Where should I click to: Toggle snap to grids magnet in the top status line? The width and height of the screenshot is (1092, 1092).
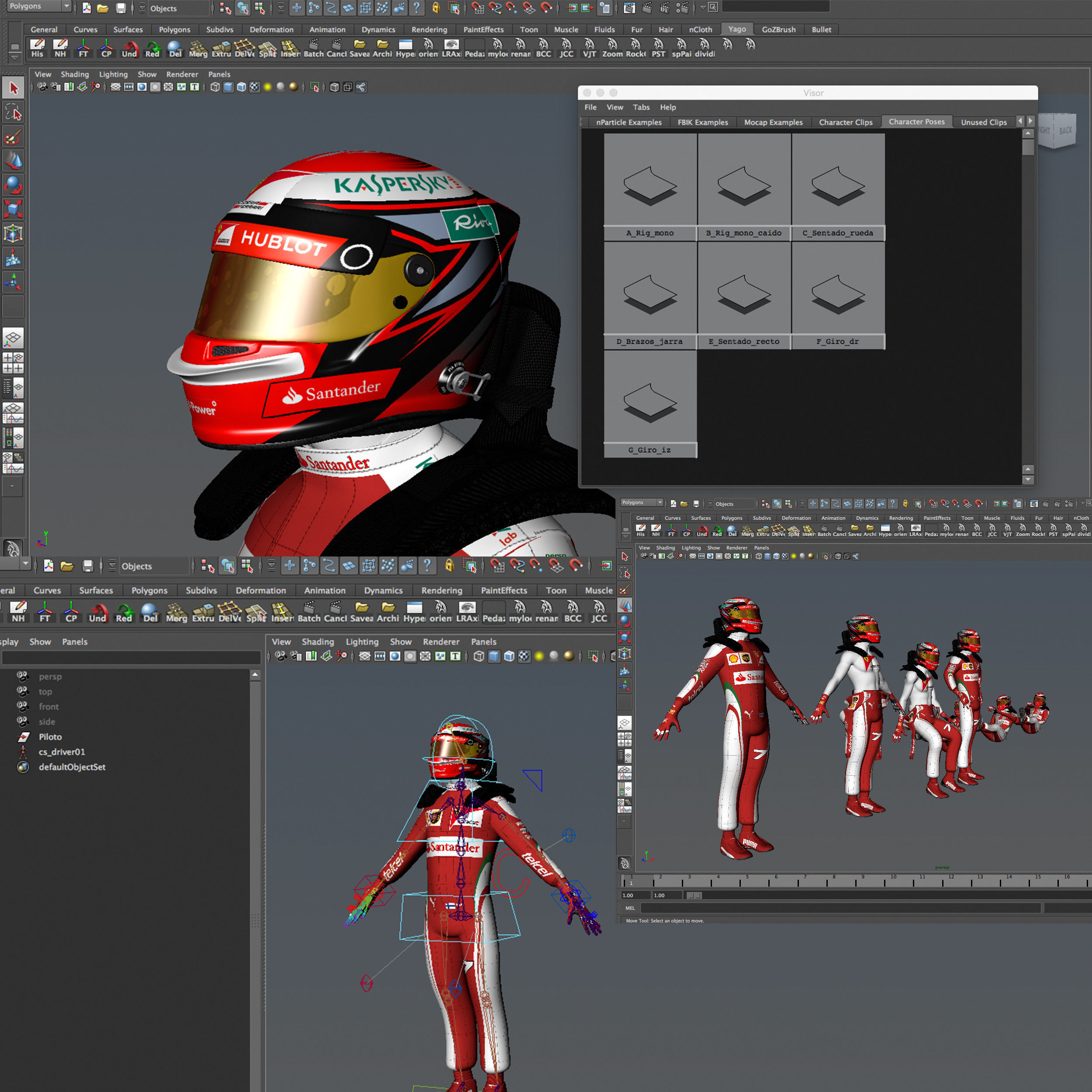coord(477,8)
